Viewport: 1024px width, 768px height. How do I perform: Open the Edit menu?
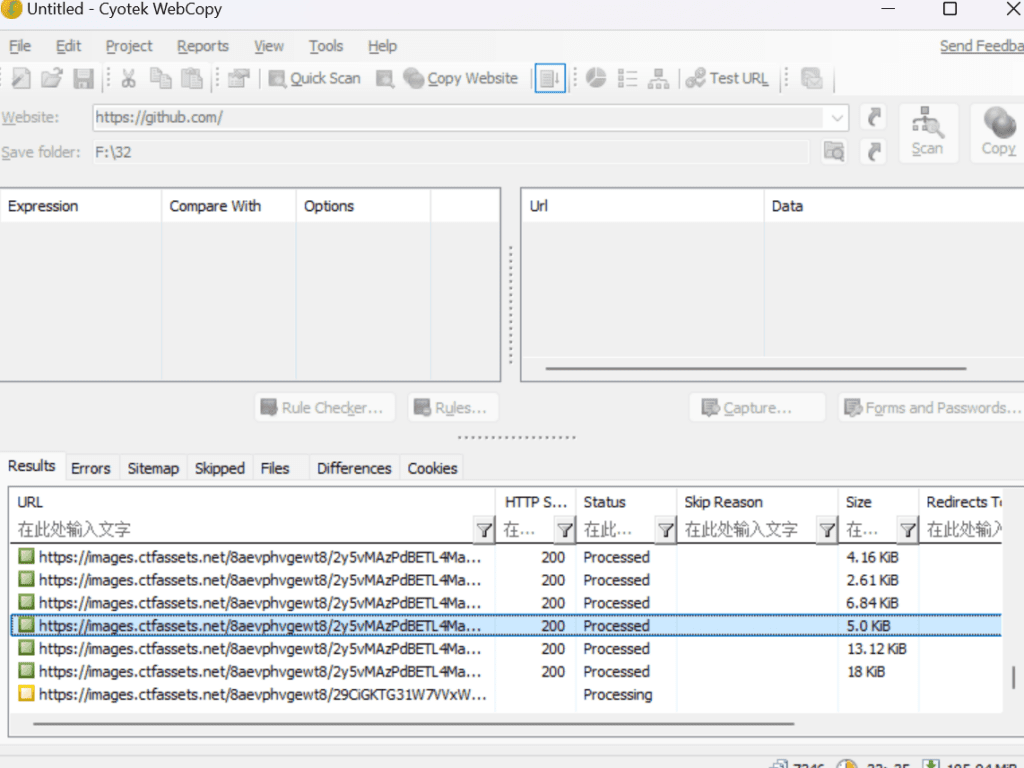(x=69, y=46)
